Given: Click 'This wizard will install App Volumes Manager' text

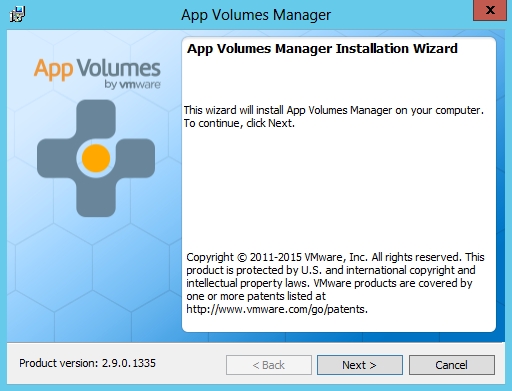Looking at the screenshot, I should pyautogui.click(x=288, y=110).
